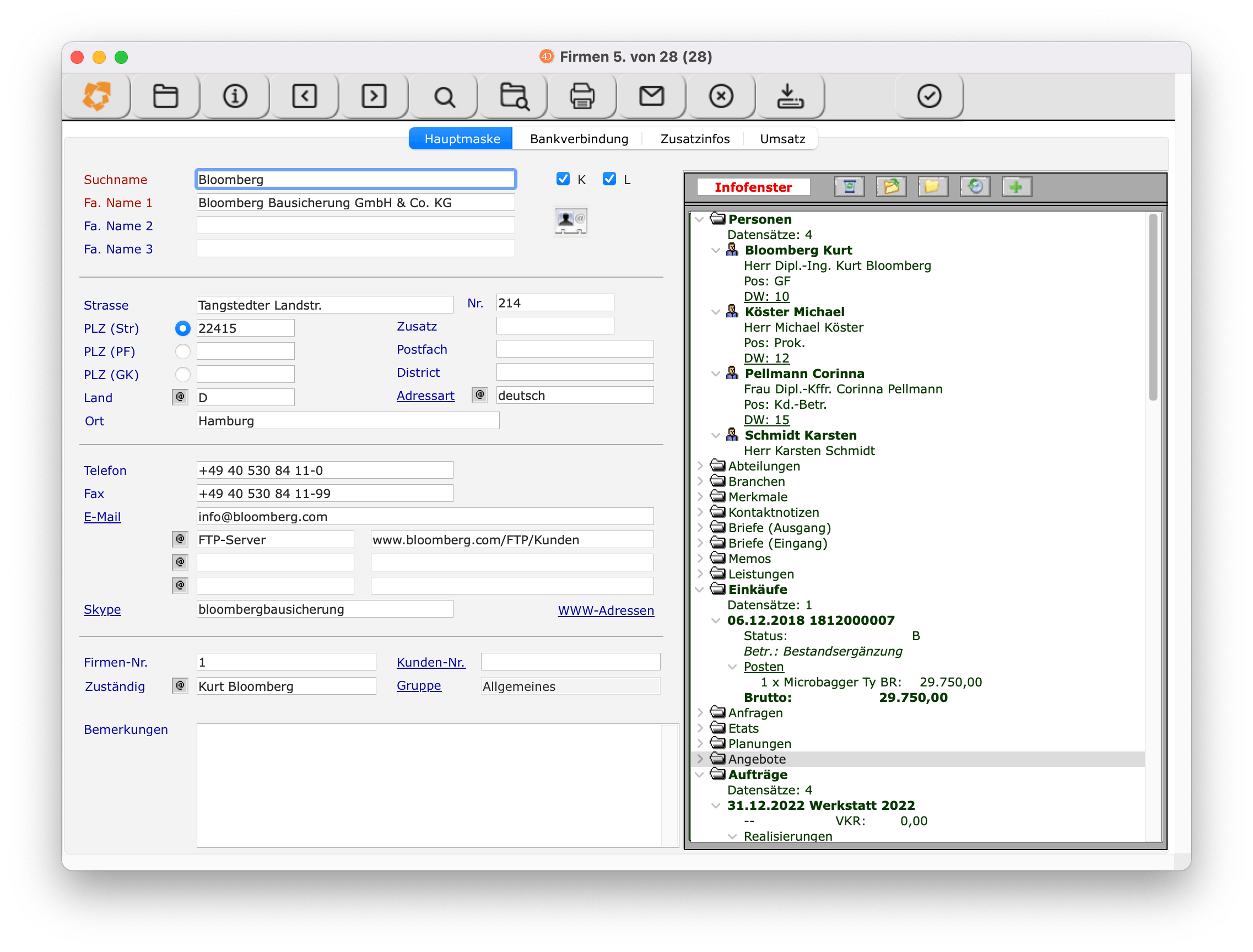This screenshot has height=952, width=1253.
Task: Click the WWW-Adressen link
Action: [x=606, y=610]
